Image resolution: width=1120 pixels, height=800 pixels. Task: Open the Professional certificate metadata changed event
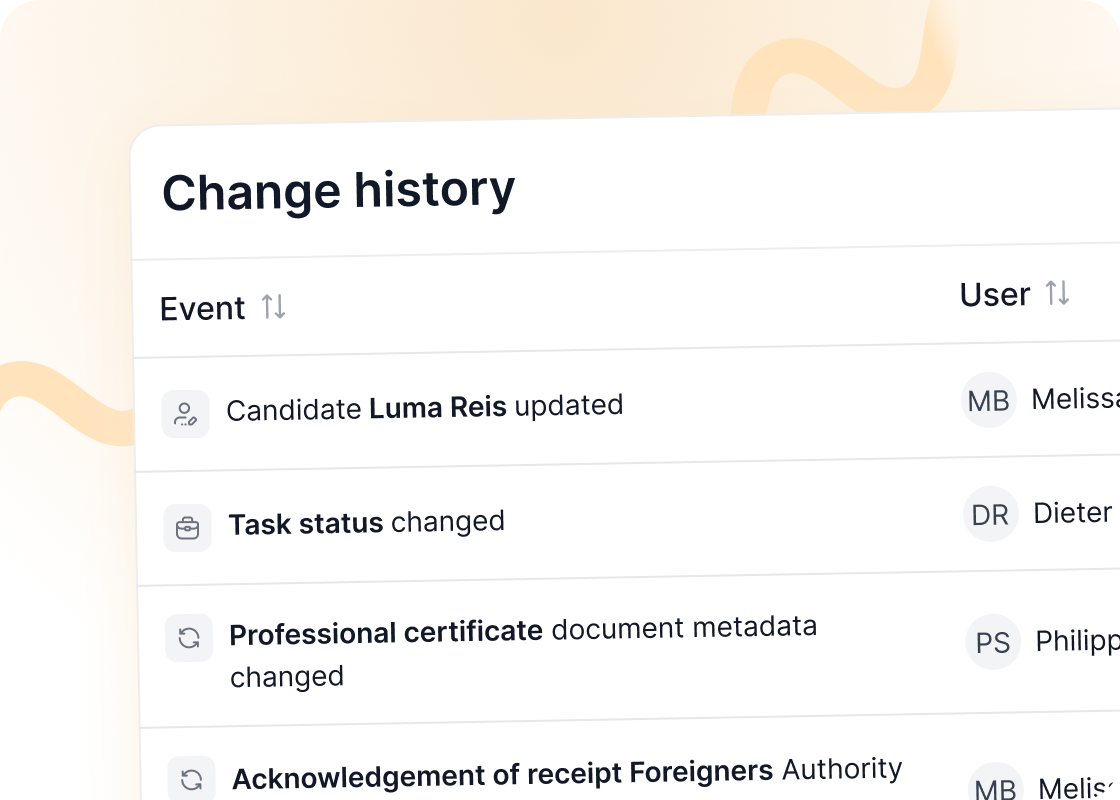coord(524,652)
